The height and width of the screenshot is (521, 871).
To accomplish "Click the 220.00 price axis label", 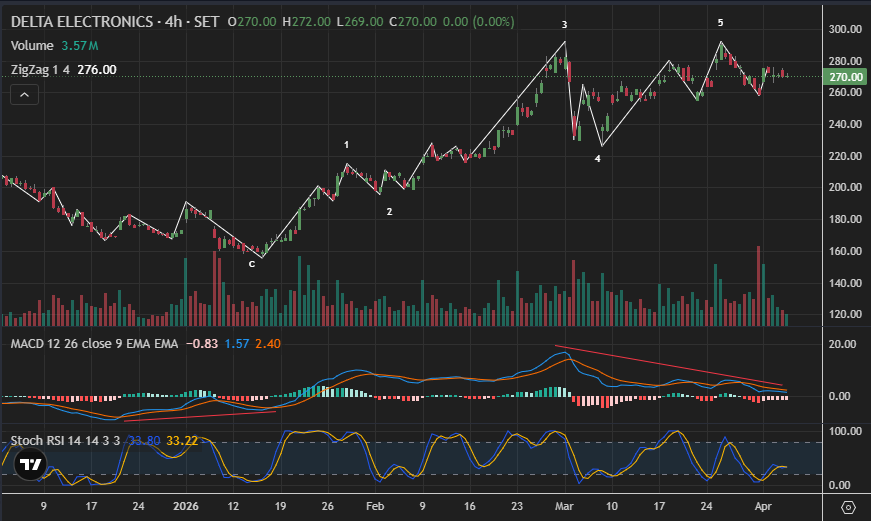I will [845, 156].
